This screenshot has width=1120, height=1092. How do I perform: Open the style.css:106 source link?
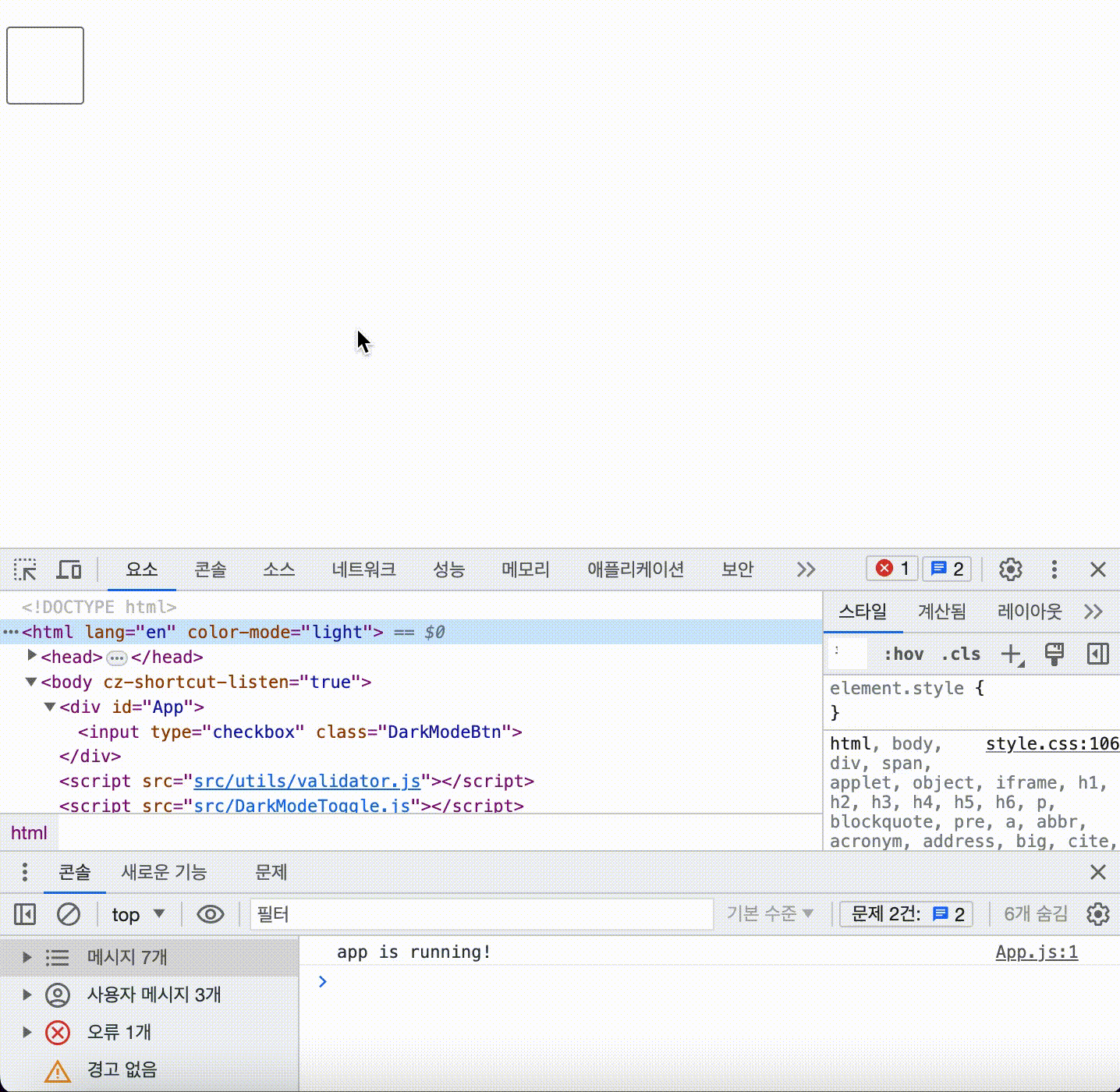pos(1052,743)
